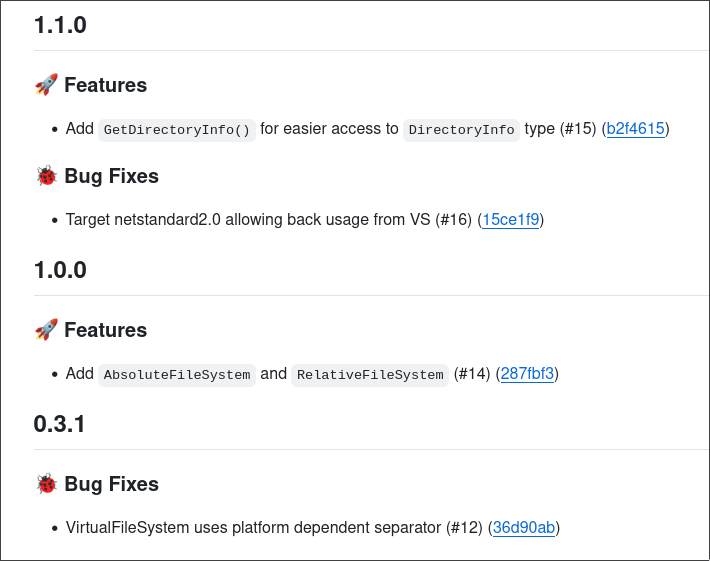
Task: Click the RelativeFileSystem code snippet
Action: point(370,375)
